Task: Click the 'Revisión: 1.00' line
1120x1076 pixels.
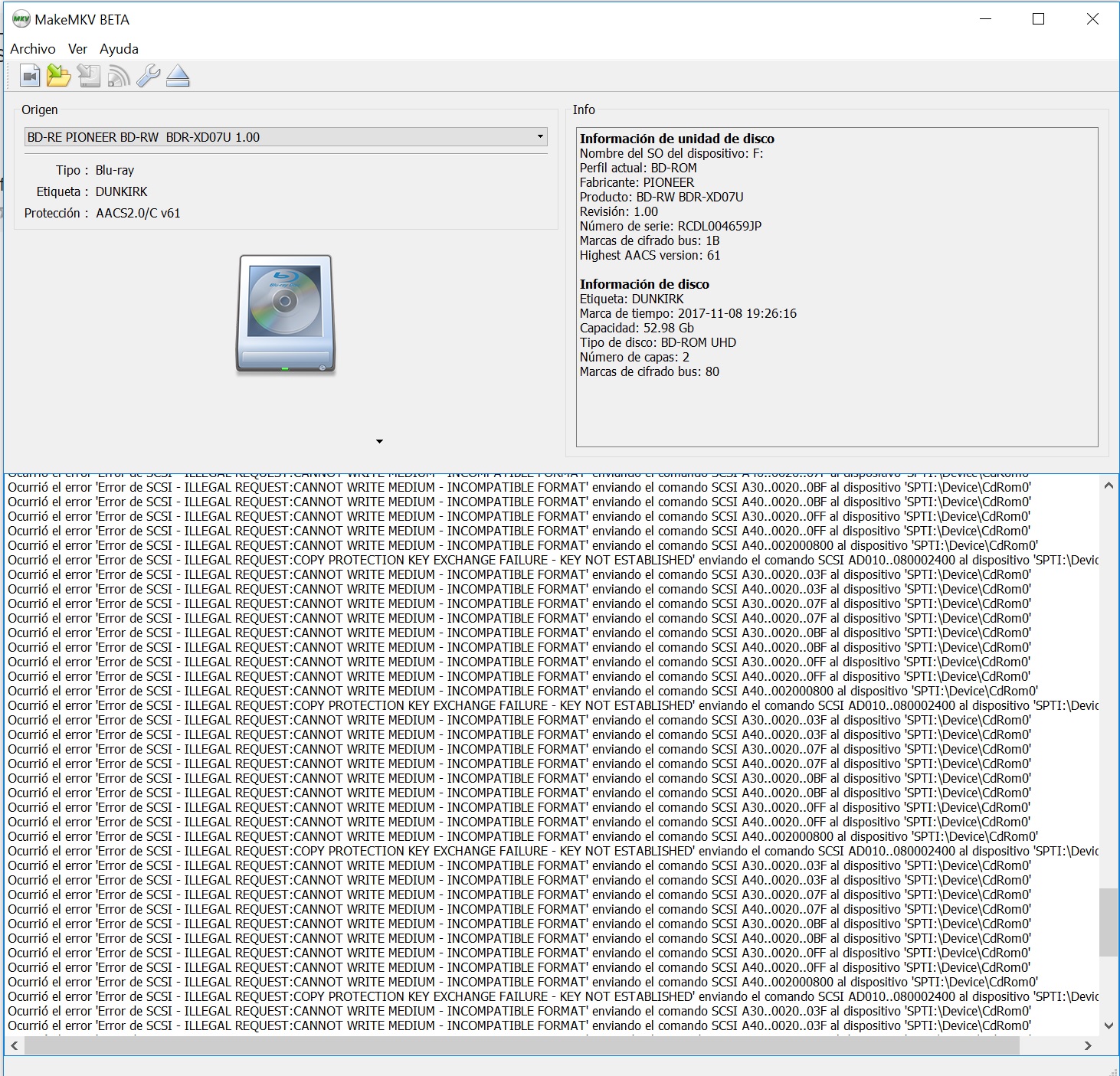Action: point(619,211)
